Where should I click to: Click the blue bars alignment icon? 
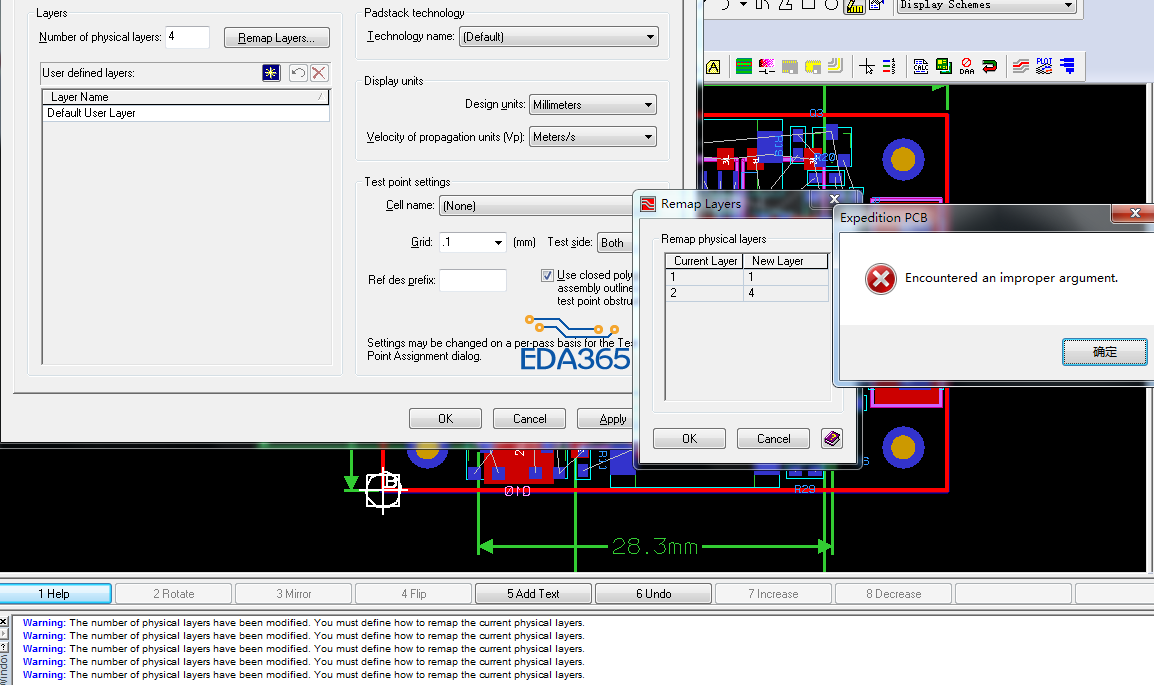tap(1067, 67)
